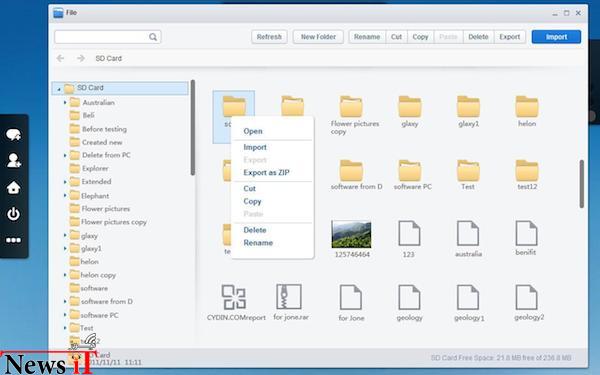Expand the Test tree folder
The width and height of the screenshot is (600, 375).
pos(65,328)
